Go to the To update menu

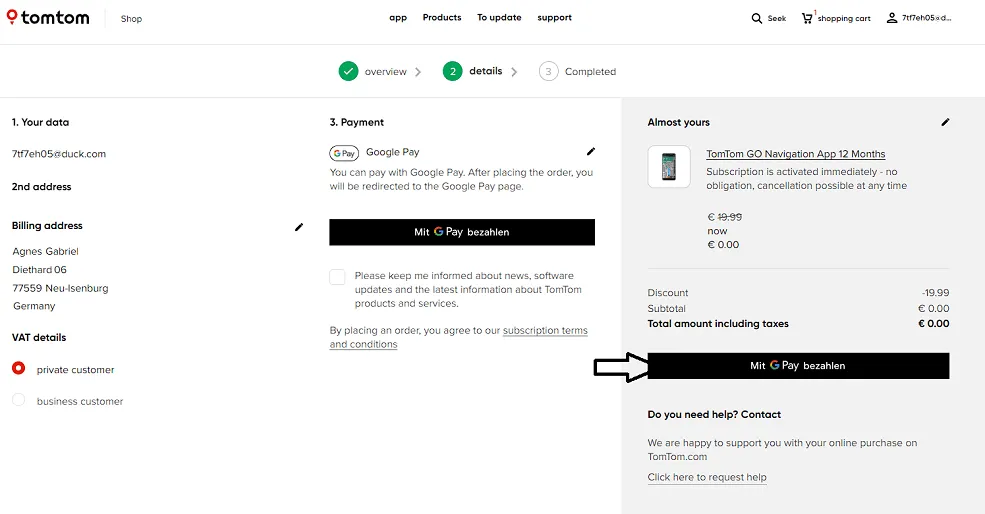point(499,18)
